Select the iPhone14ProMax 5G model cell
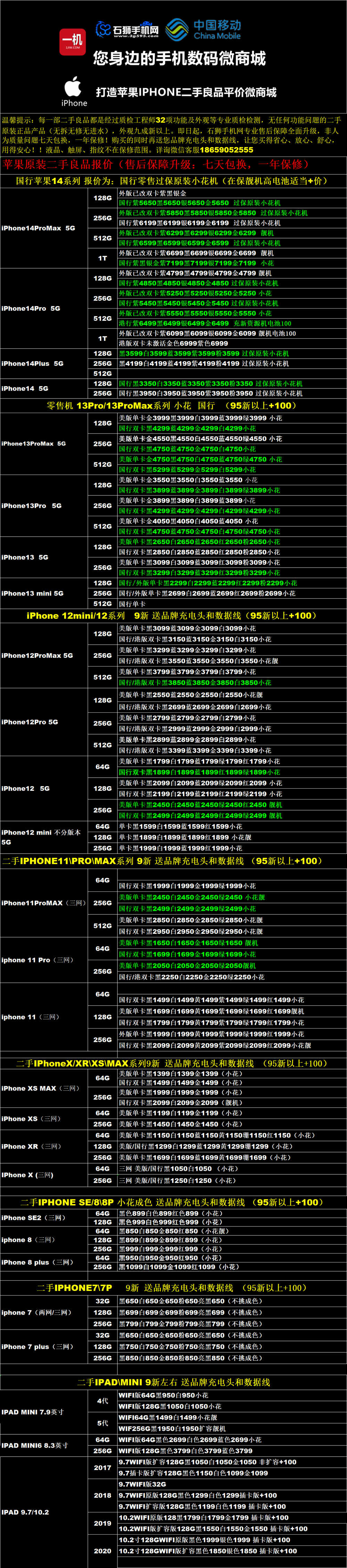The height and width of the screenshot is (1568, 347). coord(44,228)
